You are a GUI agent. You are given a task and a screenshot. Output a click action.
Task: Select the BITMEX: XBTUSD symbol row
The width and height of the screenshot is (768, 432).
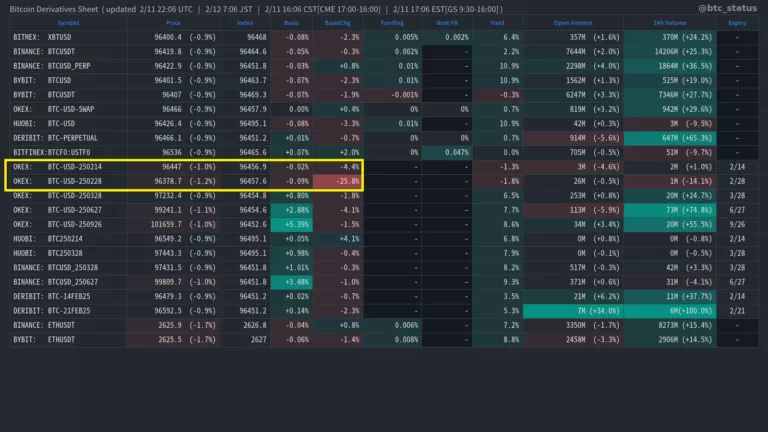click(384, 37)
